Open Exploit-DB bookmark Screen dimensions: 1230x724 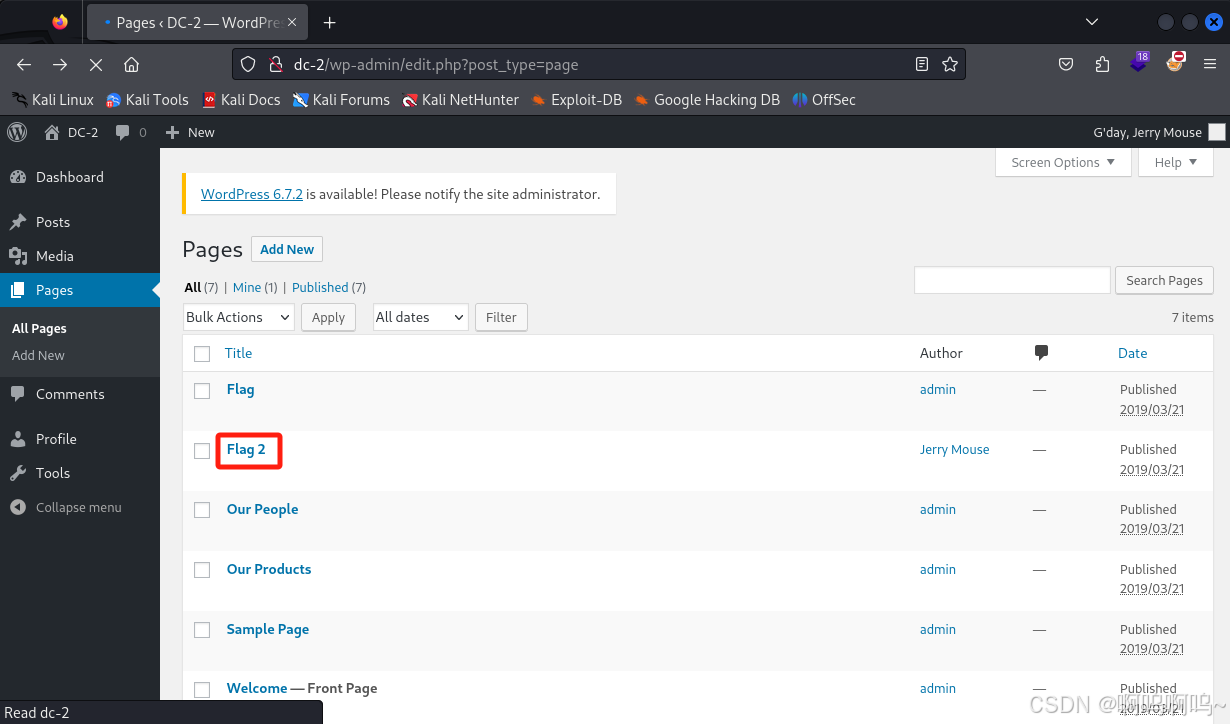coord(576,99)
